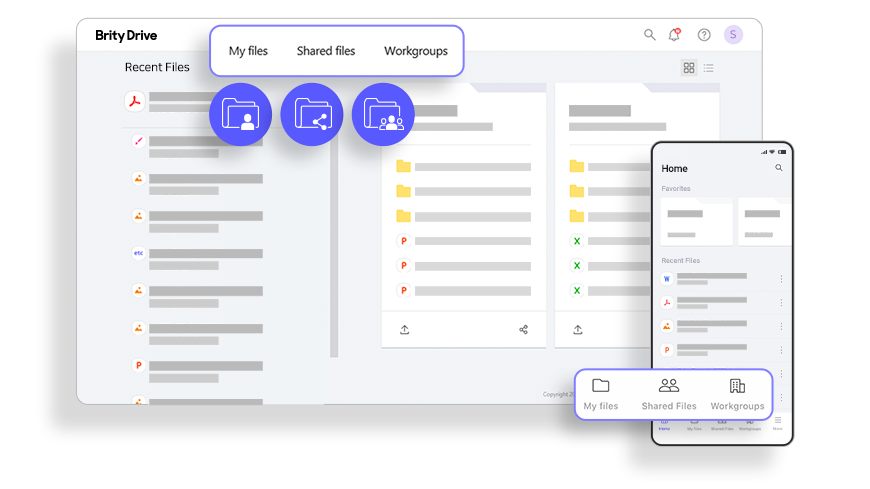Open help via the question mark icon
The image size is (870, 489).
click(704, 35)
